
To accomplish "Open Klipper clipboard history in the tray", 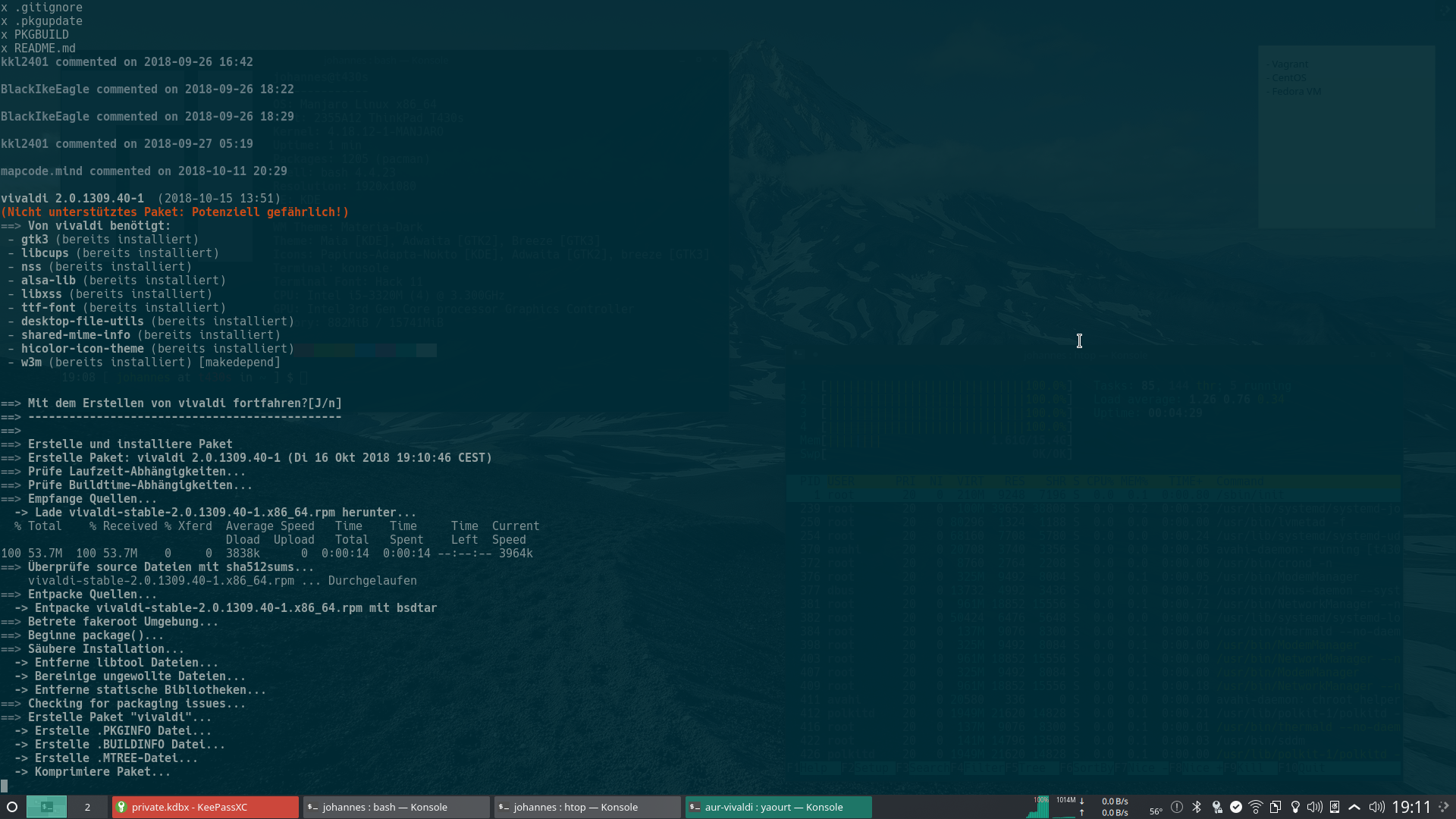I will click(x=1276, y=807).
